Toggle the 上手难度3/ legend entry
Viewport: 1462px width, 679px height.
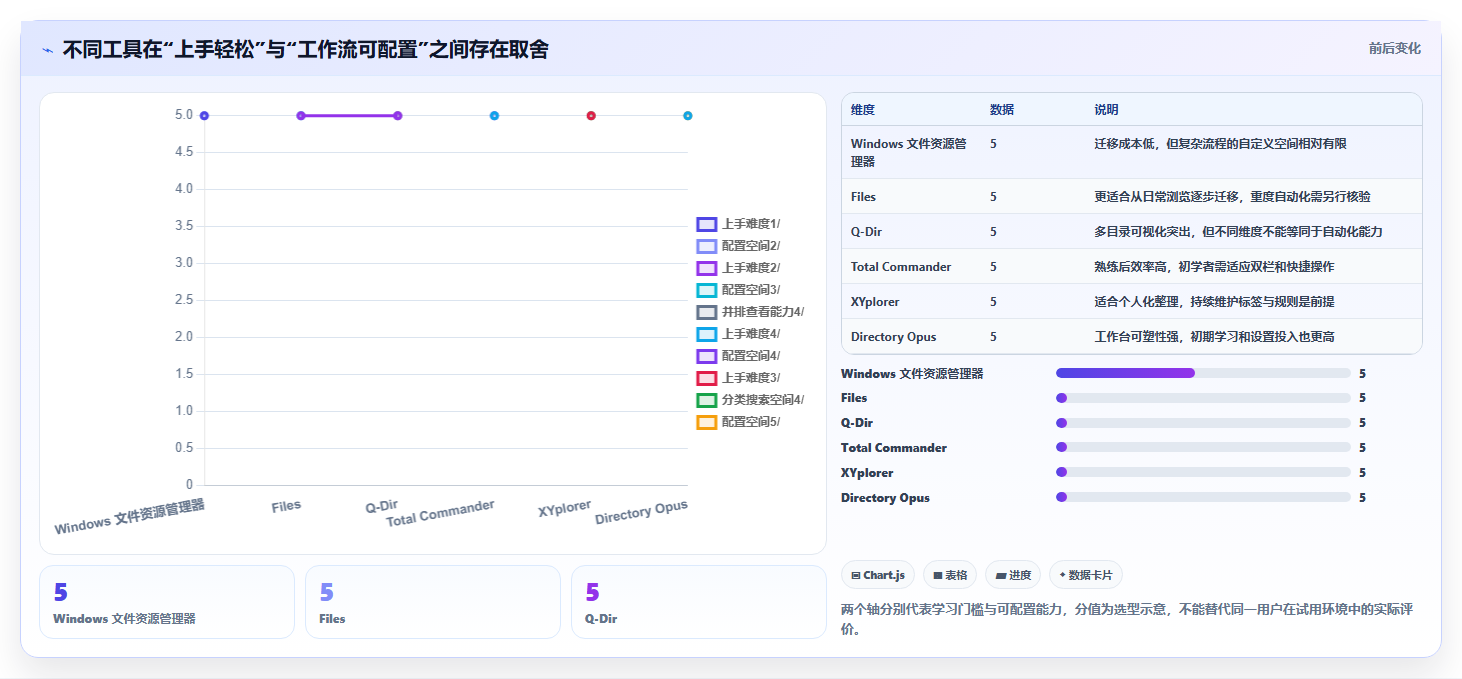tap(738, 378)
